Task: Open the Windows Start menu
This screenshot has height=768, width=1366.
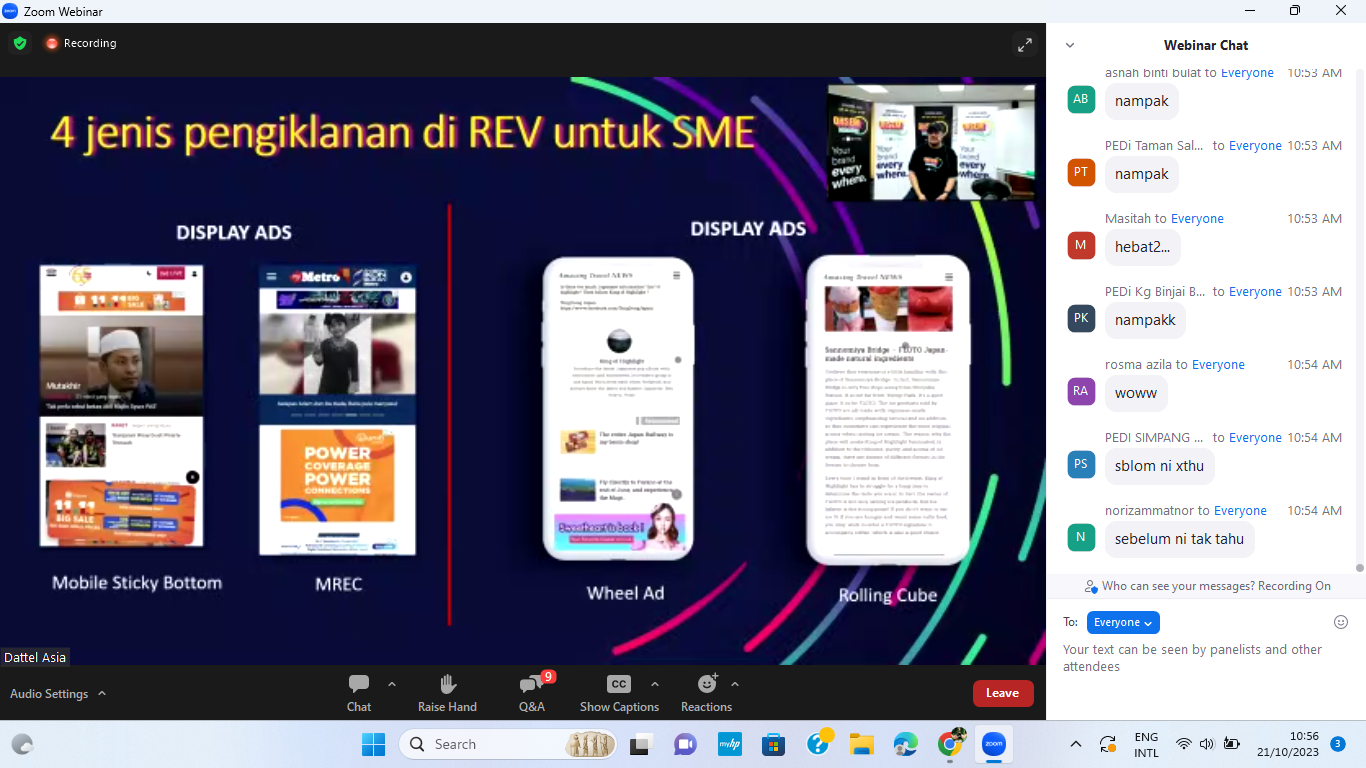Action: 373,744
